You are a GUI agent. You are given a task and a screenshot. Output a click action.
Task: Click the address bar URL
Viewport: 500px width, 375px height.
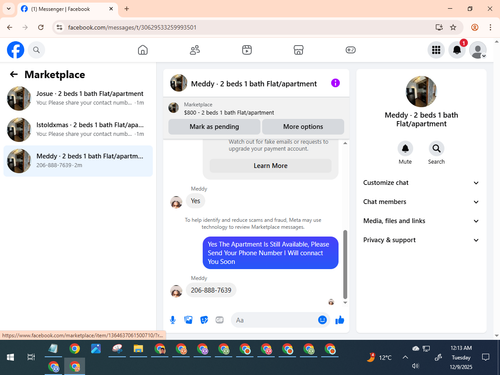point(132,27)
